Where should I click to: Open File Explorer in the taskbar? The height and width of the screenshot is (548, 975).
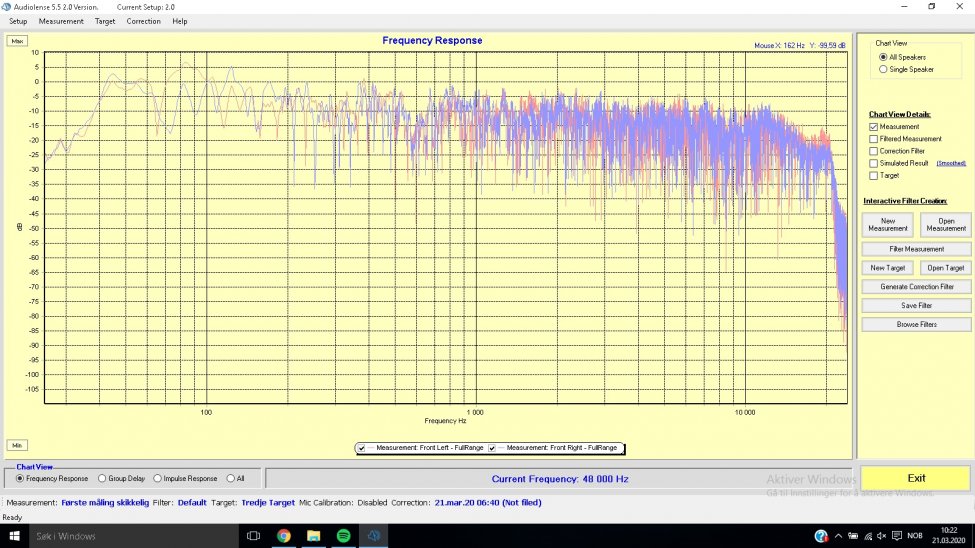coord(313,536)
